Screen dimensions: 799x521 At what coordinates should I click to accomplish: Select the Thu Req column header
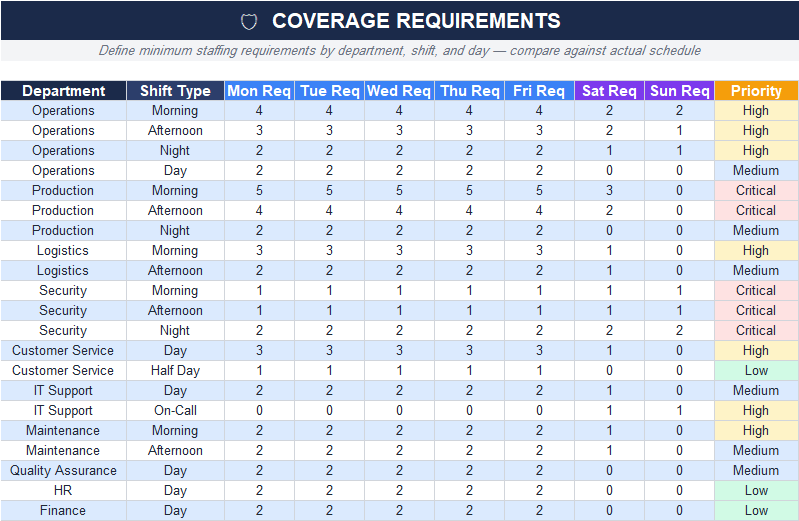(469, 90)
